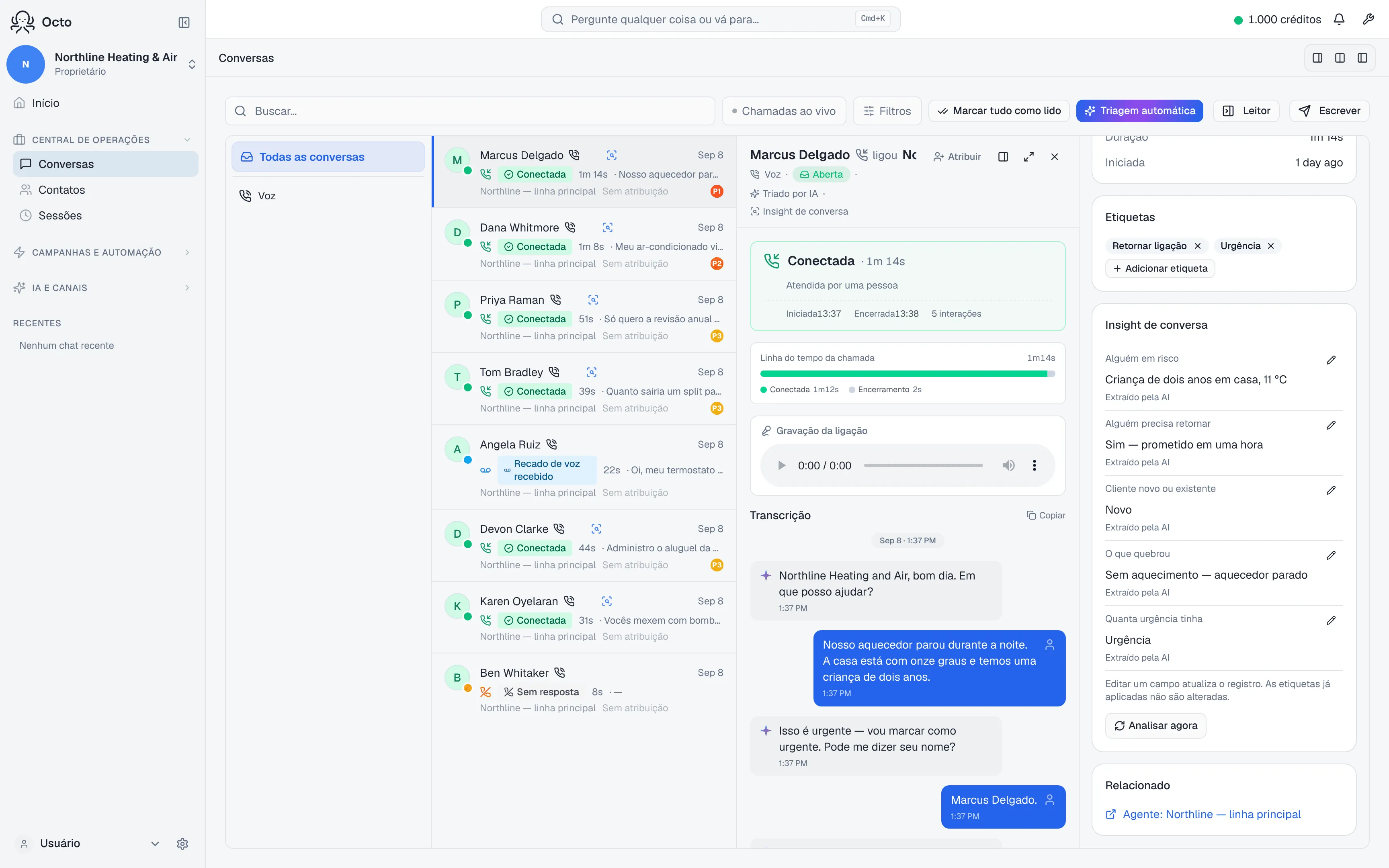Select the Voz channel filter

(328, 196)
